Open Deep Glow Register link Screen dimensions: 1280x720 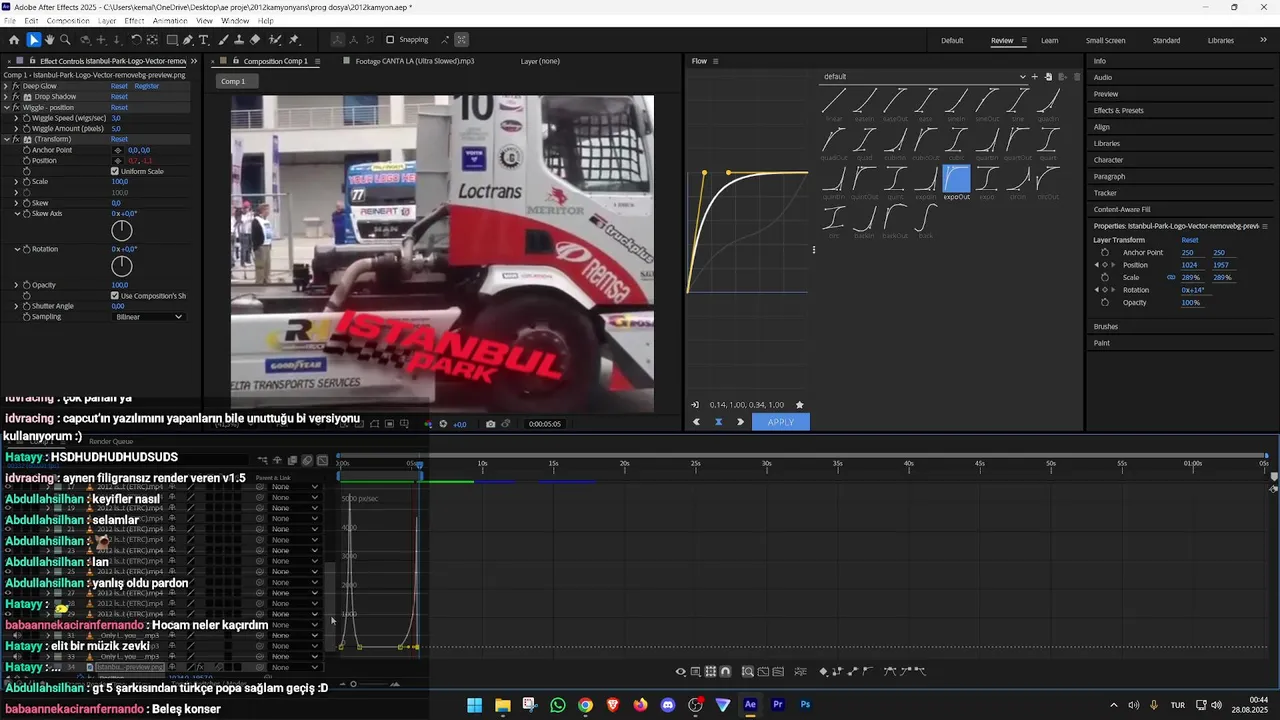tap(147, 86)
